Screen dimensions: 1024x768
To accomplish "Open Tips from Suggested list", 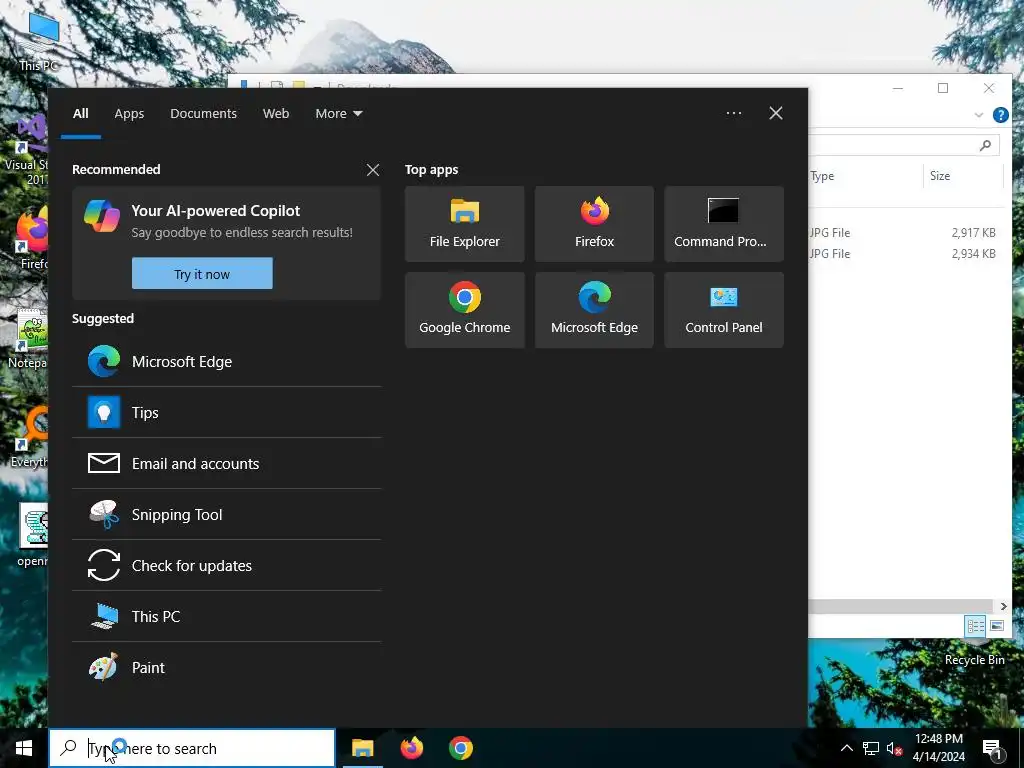I will pyautogui.click(x=227, y=412).
